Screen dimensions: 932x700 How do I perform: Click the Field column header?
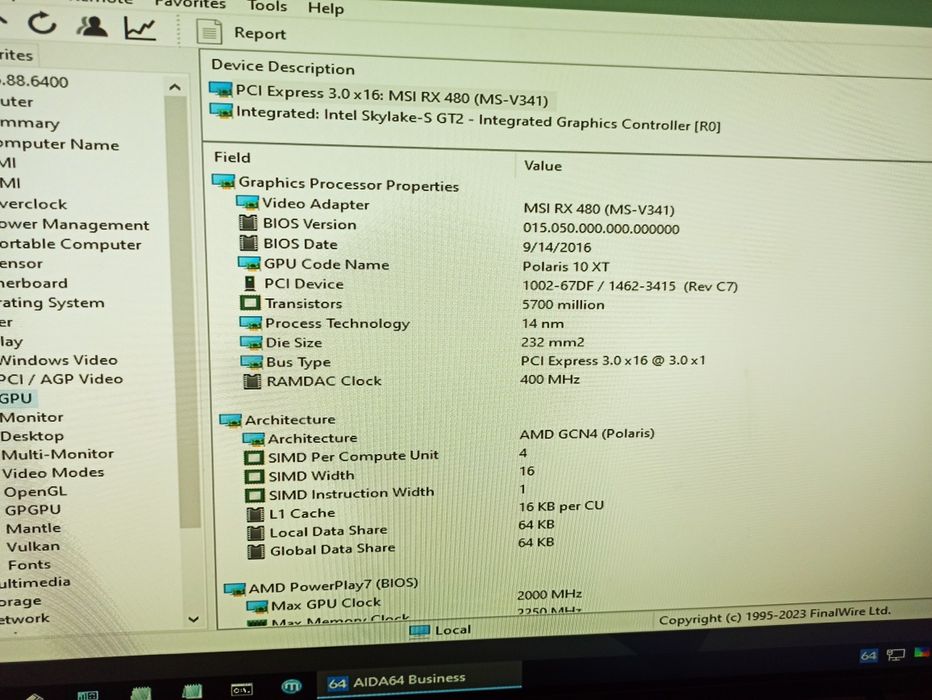click(232, 157)
